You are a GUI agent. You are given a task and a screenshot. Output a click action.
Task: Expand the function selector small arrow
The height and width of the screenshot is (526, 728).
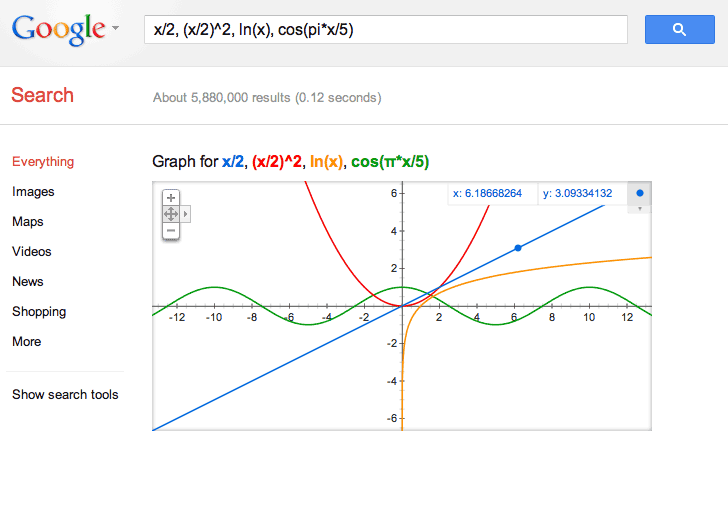tap(640, 209)
